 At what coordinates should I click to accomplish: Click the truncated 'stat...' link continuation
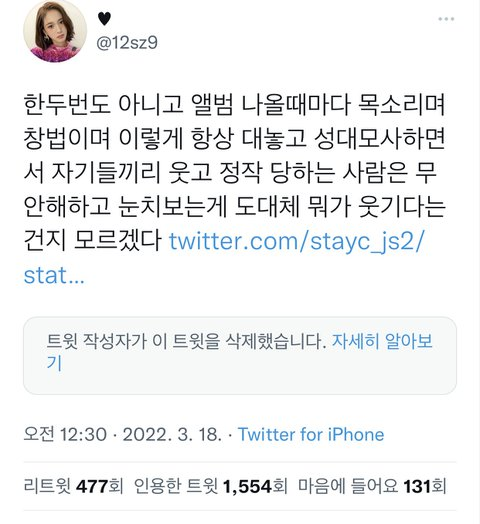coord(54,275)
